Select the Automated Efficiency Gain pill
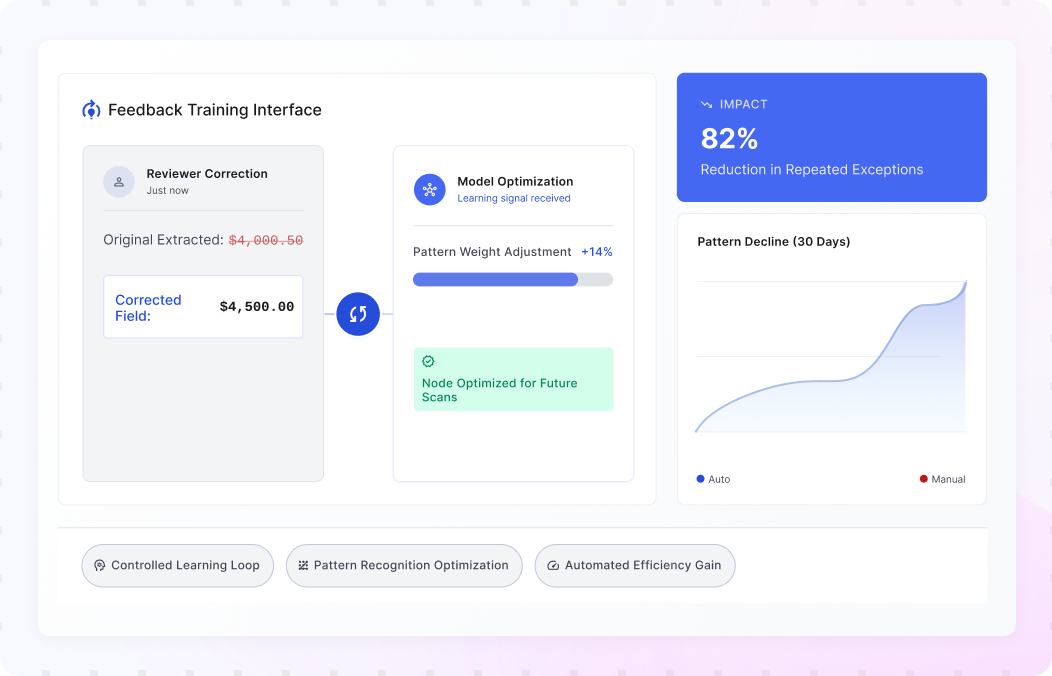This screenshot has height=676, width=1052. 635,565
